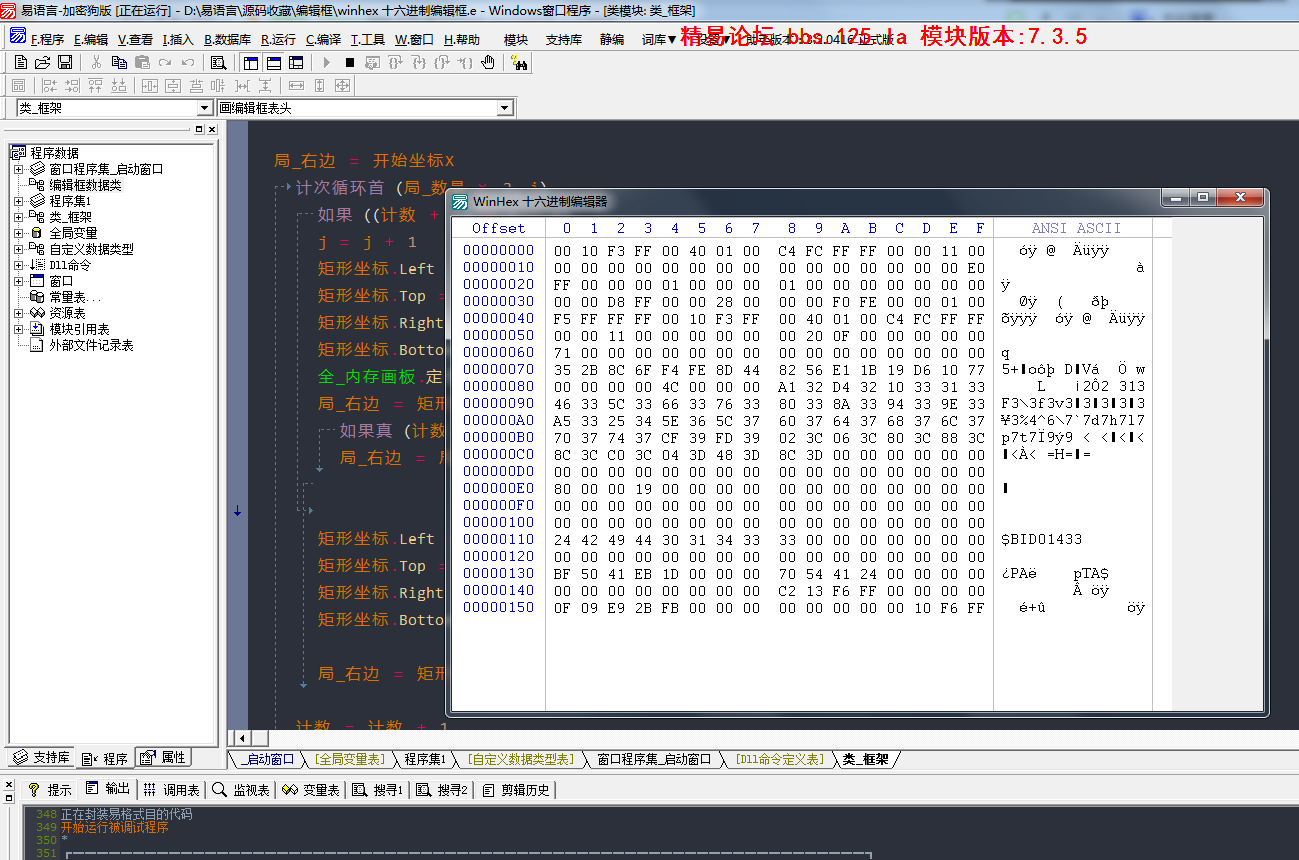Open the 画编辑框表头 subroutine dropdown
The image size is (1299, 860).
[505, 108]
